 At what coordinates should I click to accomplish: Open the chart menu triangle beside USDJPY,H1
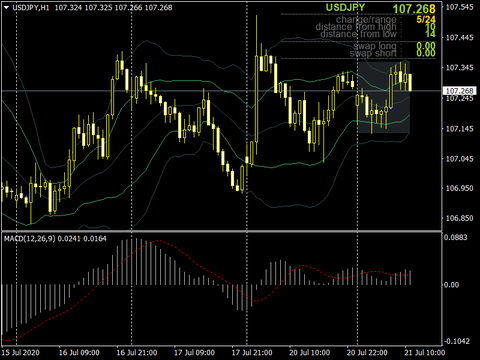[6, 7]
